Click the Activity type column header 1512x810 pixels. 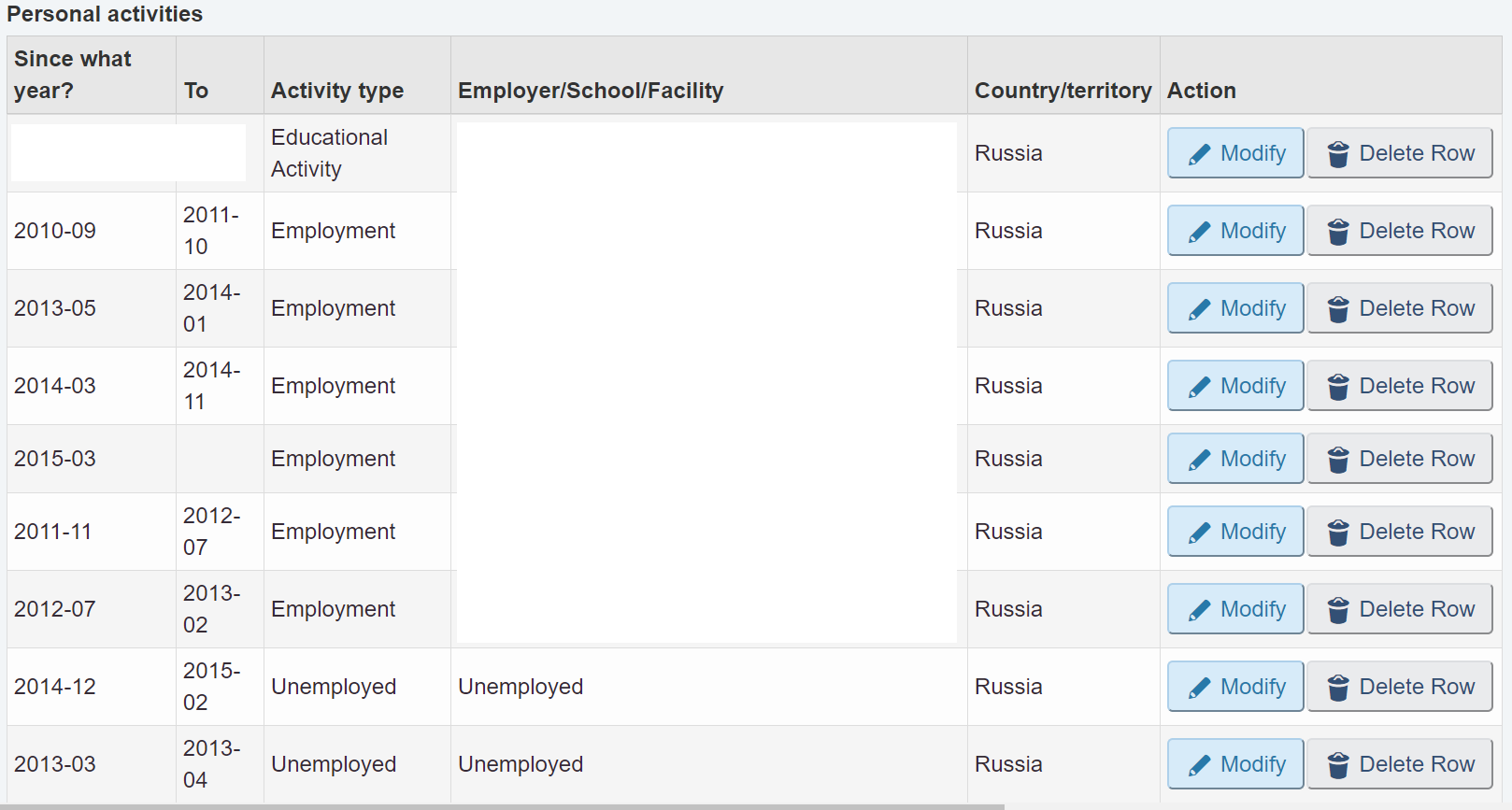coord(337,91)
